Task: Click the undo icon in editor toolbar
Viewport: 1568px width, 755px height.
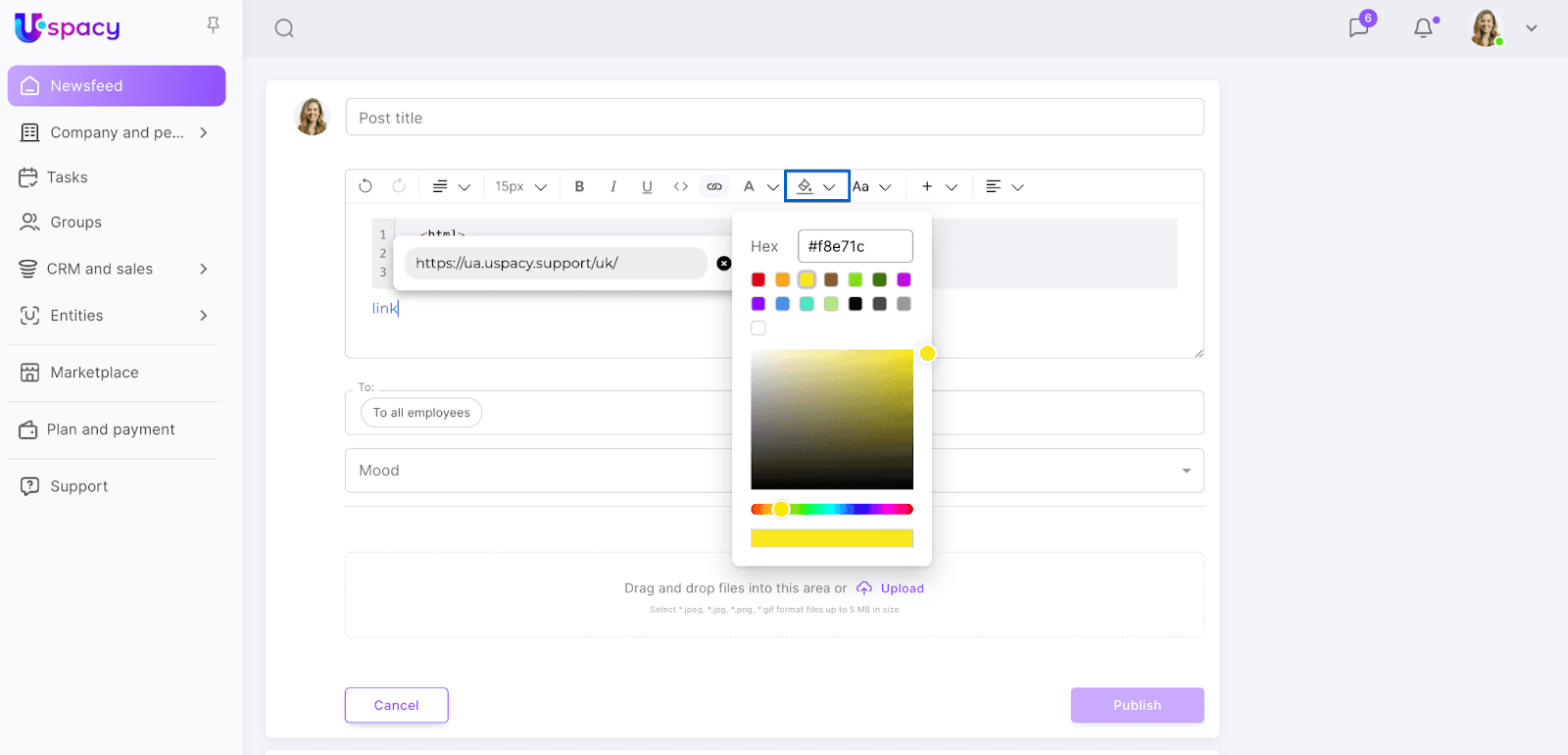Action: (x=366, y=186)
